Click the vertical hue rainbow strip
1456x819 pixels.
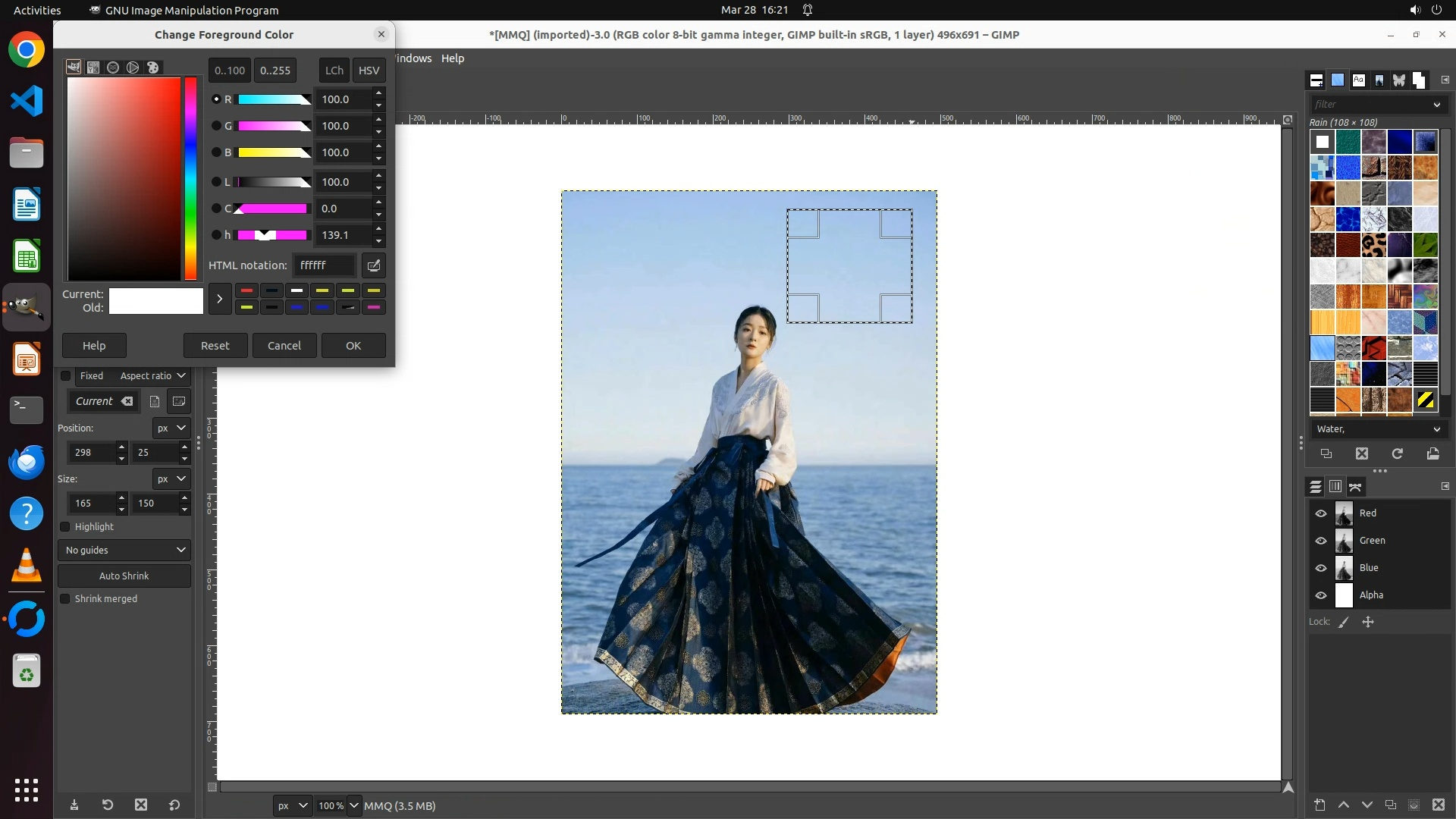point(190,178)
